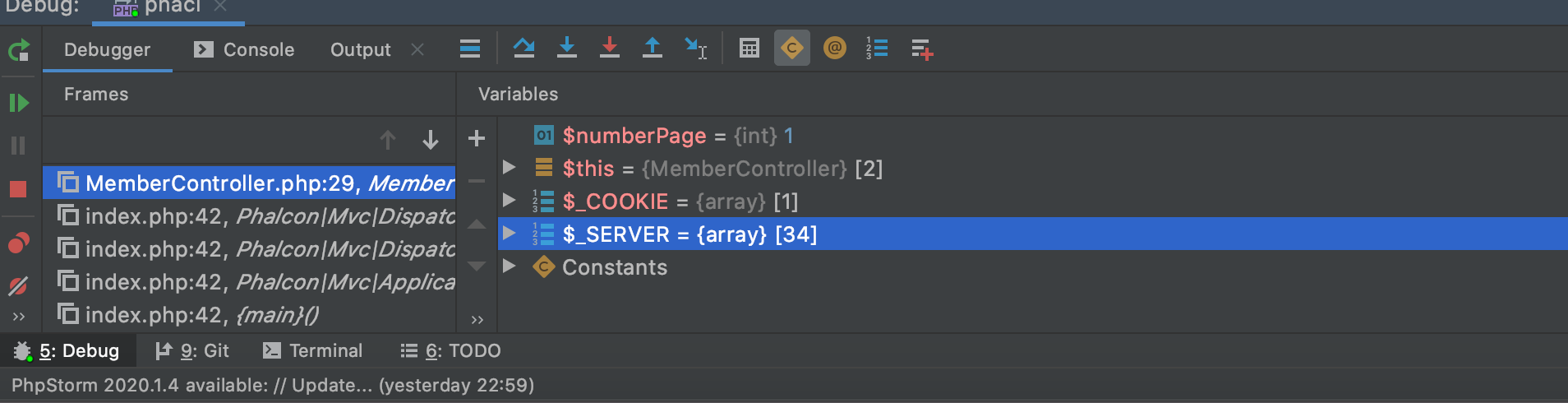
Task: Expand more watch actions chevron
Action: pos(477,320)
